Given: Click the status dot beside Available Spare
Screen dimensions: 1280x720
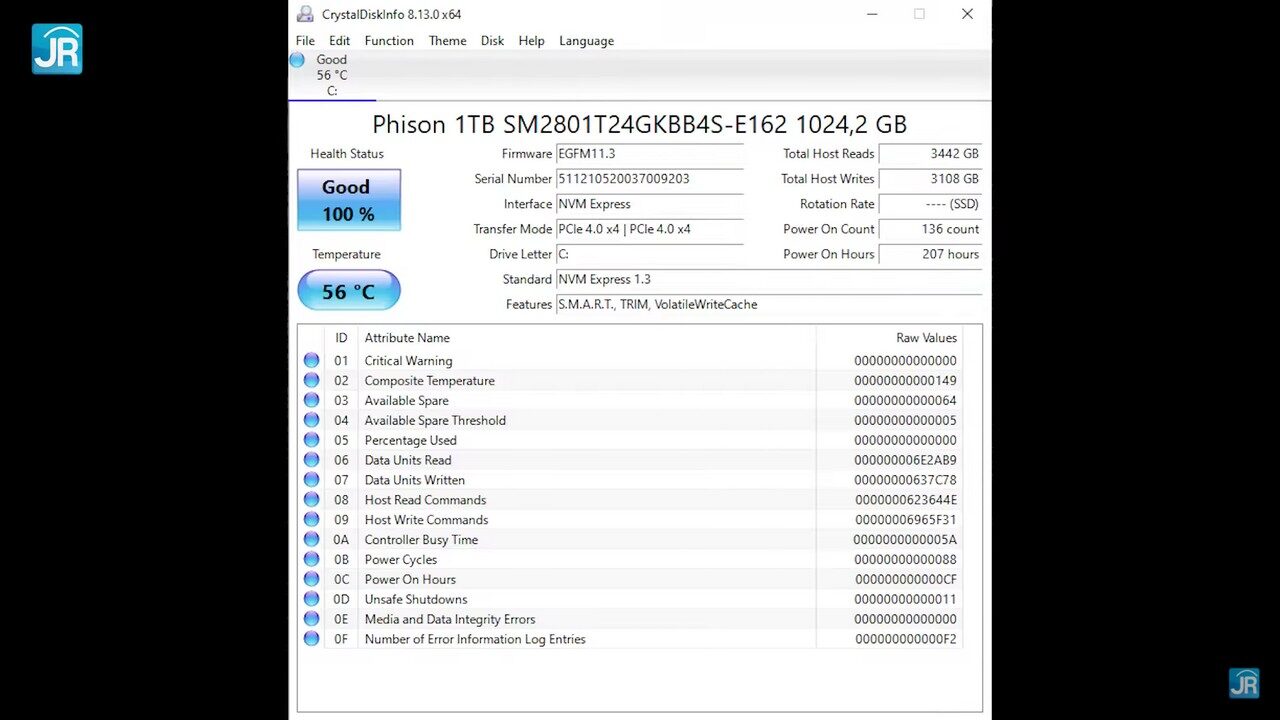Looking at the screenshot, I should [311, 400].
